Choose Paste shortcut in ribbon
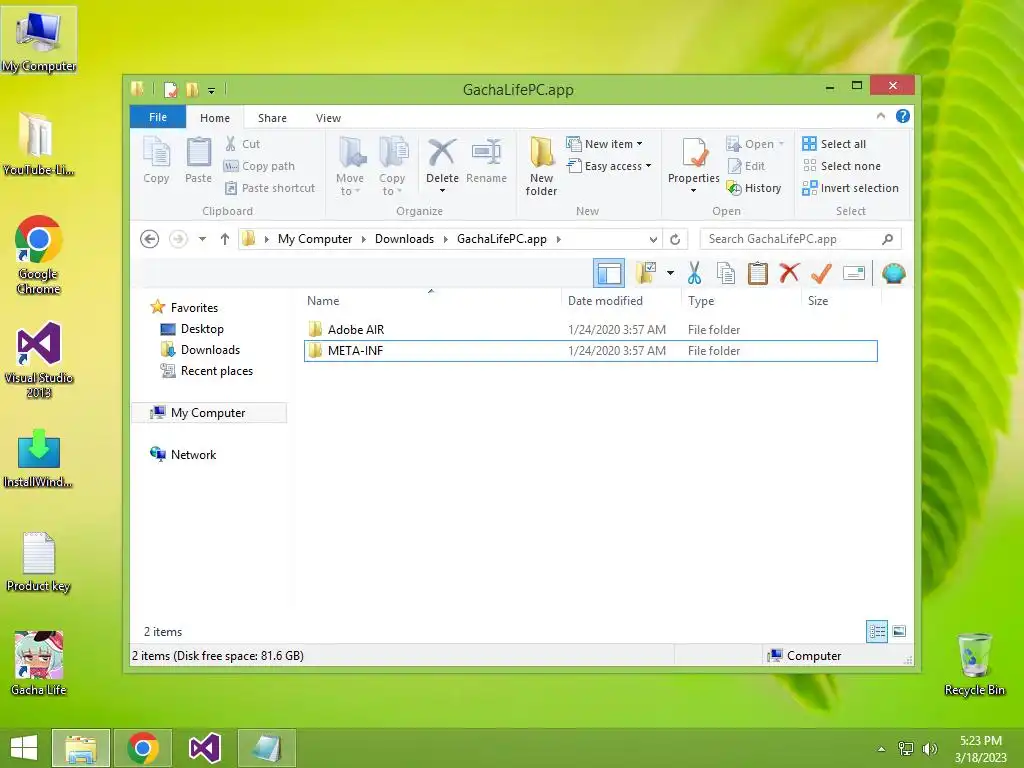Viewport: 1024px width, 768px height. pos(270,188)
